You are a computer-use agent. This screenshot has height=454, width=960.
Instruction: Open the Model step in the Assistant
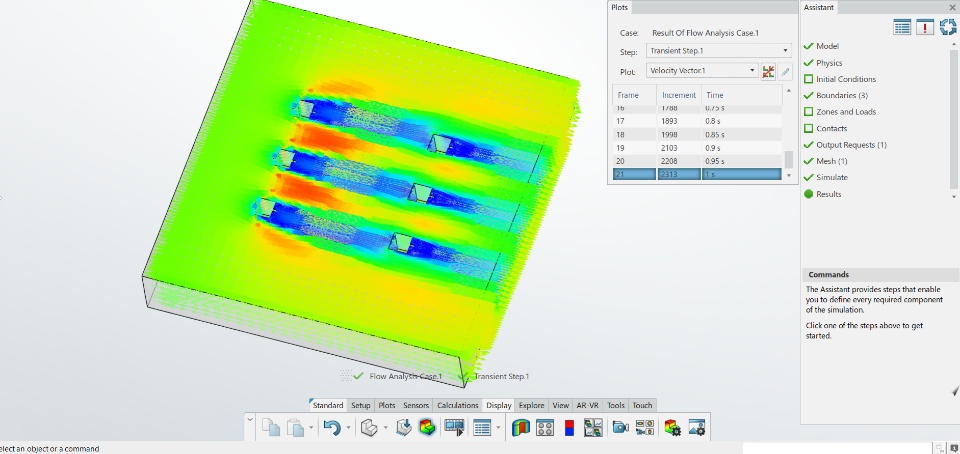point(827,47)
